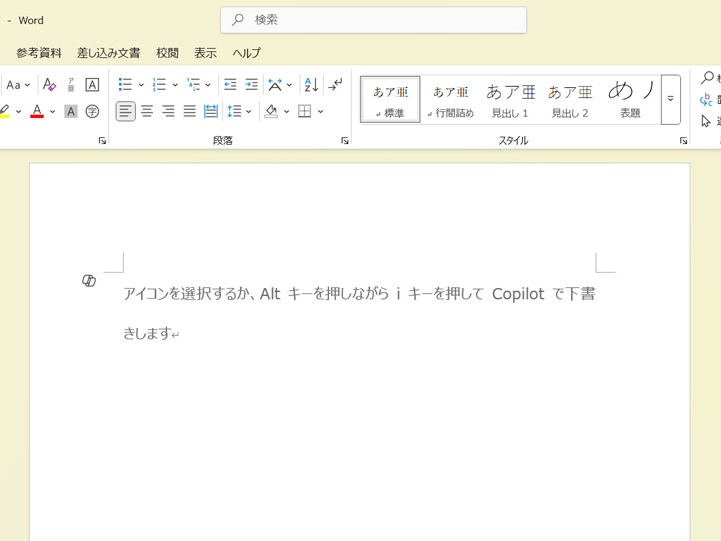The height and width of the screenshot is (541, 721).
Task: Click the line spacing icon
Action: click(234, 111)
